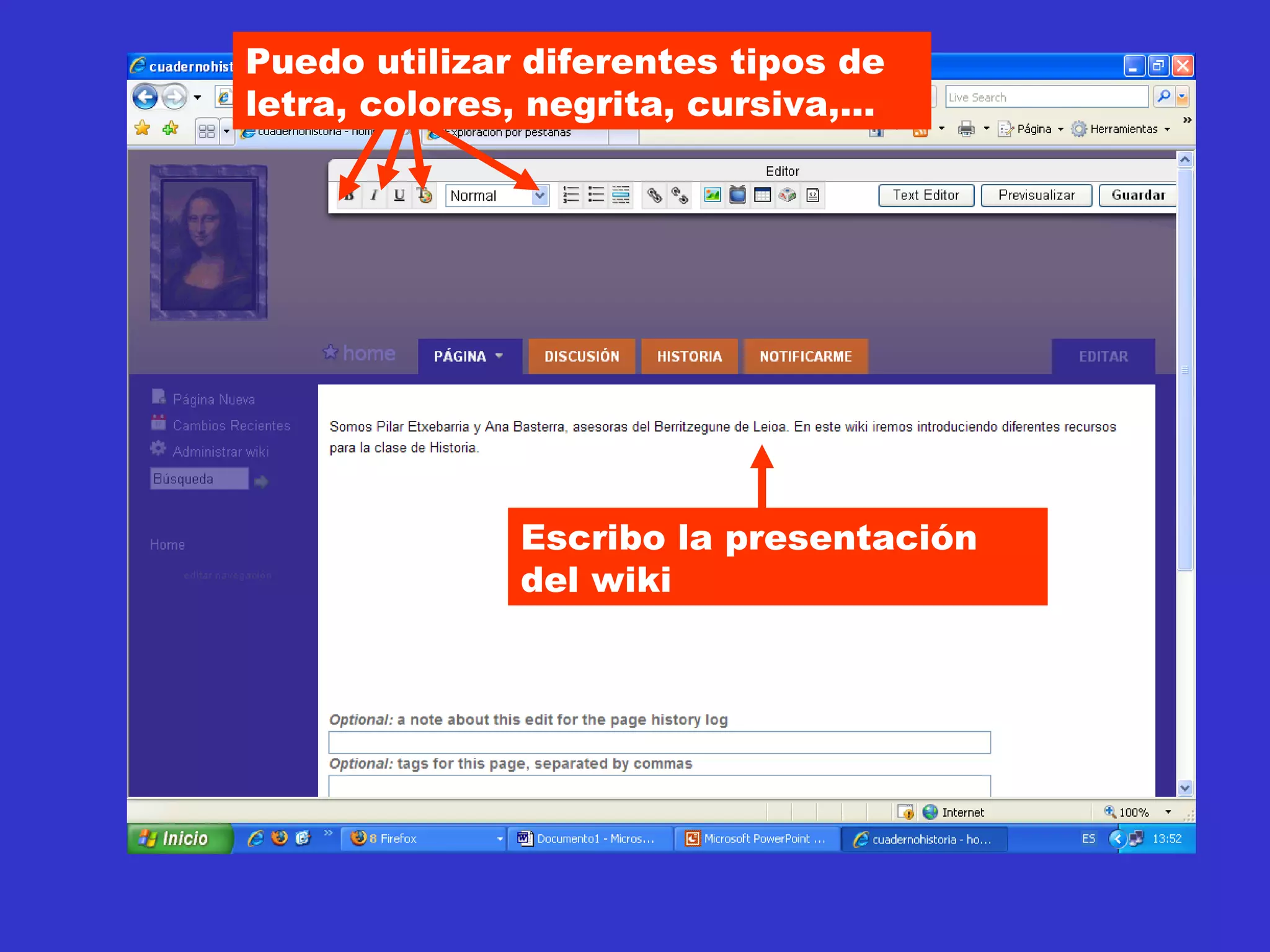This screenshot has width=1270, height=952.
Task: Insert a bulleted list
Action: coord(596,195)
